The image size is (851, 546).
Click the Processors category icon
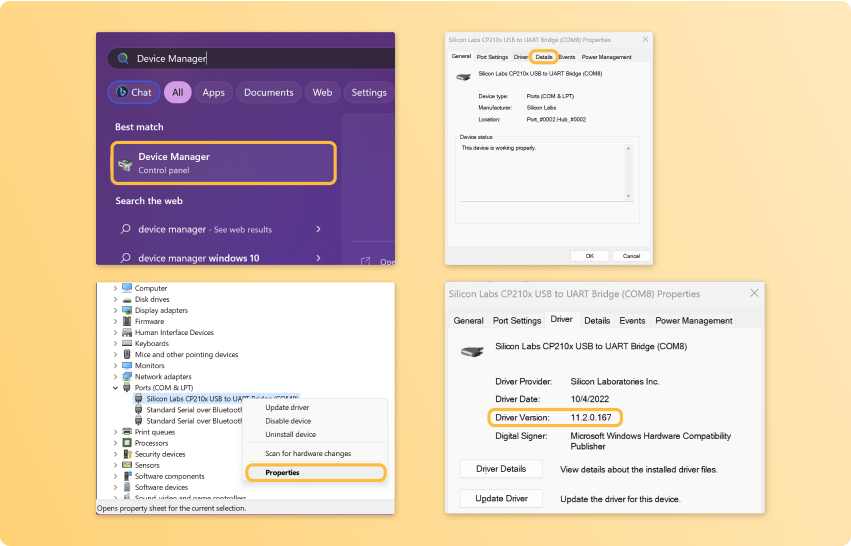tap(127, 443)
